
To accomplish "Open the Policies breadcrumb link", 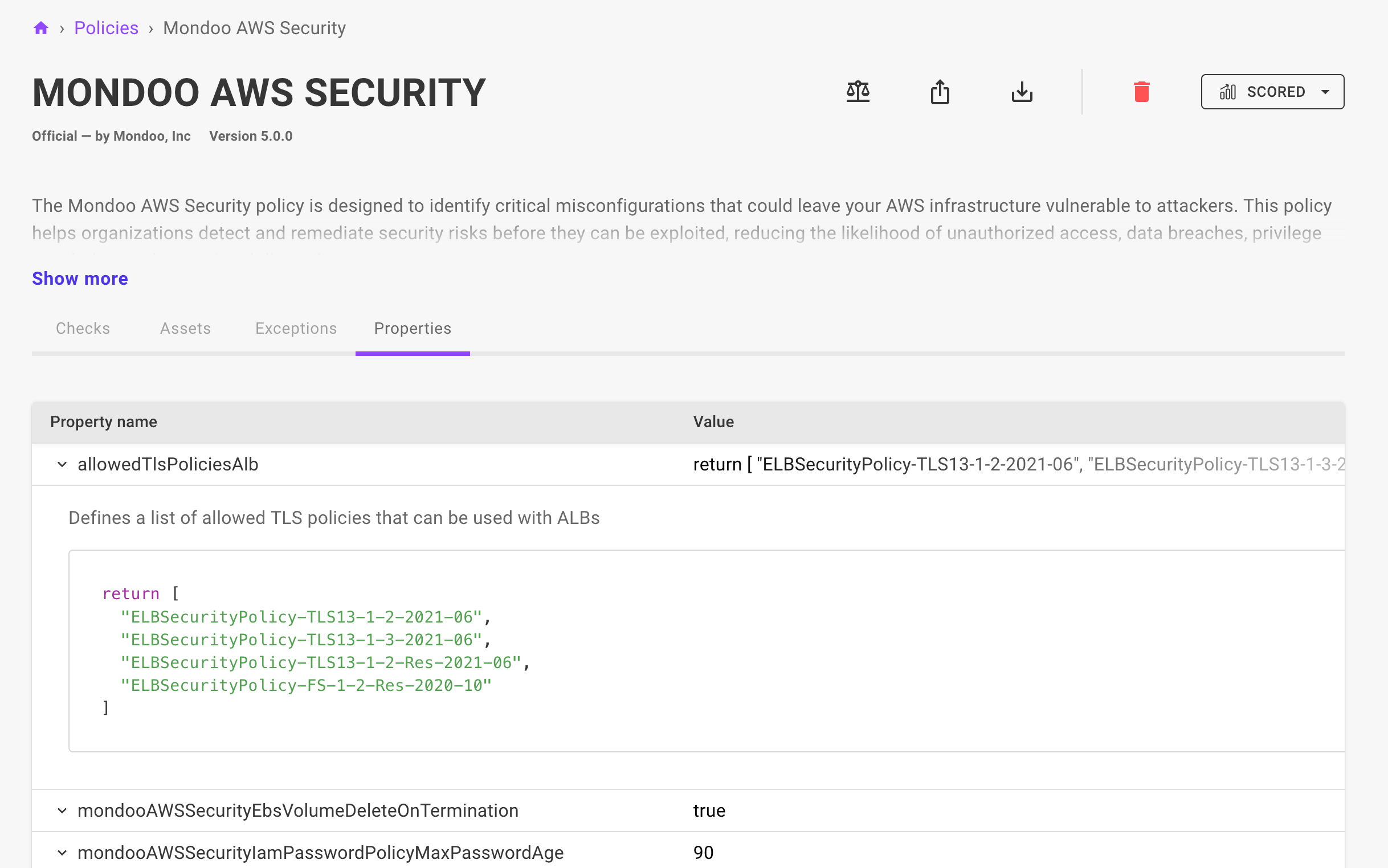I will (106, 27).
